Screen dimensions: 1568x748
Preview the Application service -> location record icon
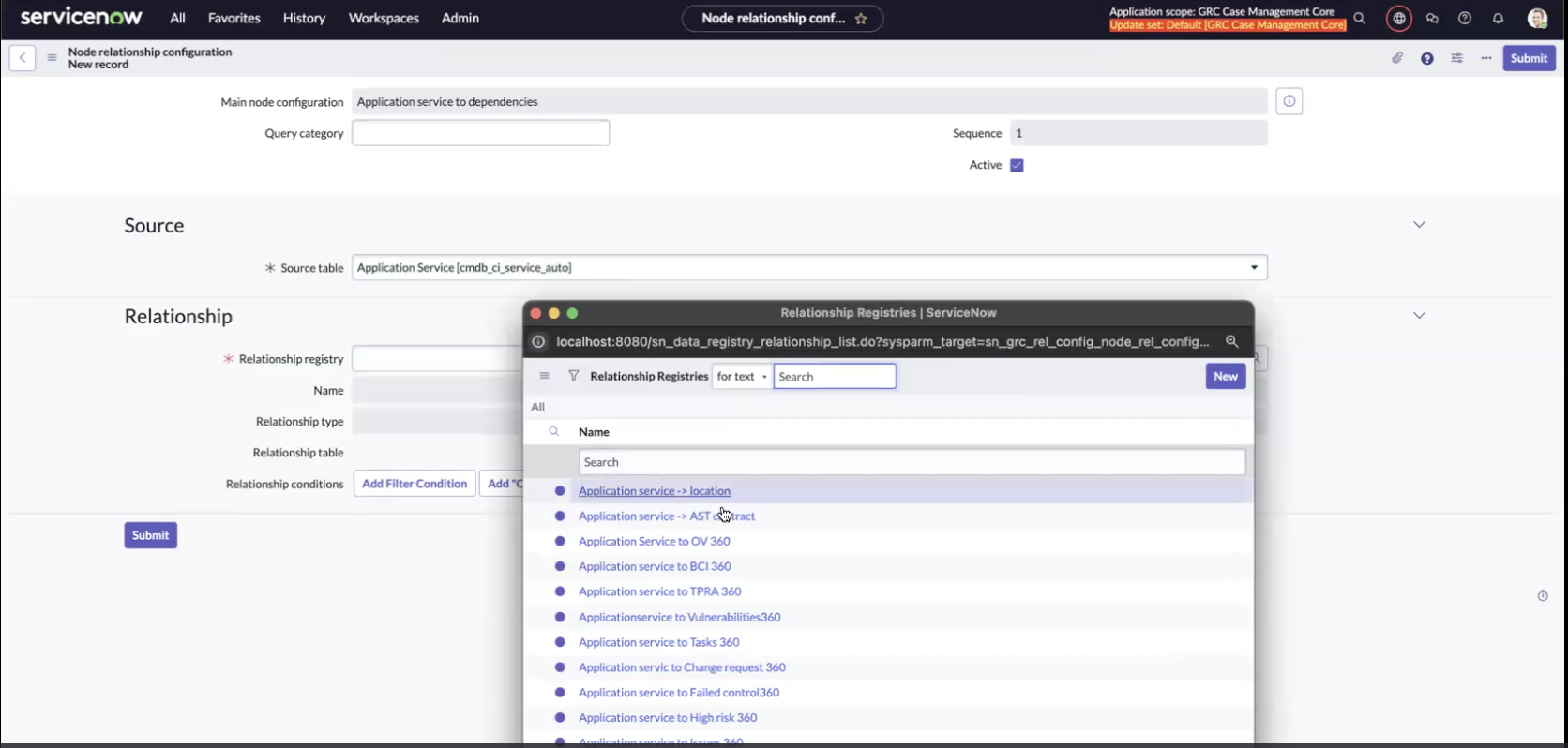click(x=560, y=491)
